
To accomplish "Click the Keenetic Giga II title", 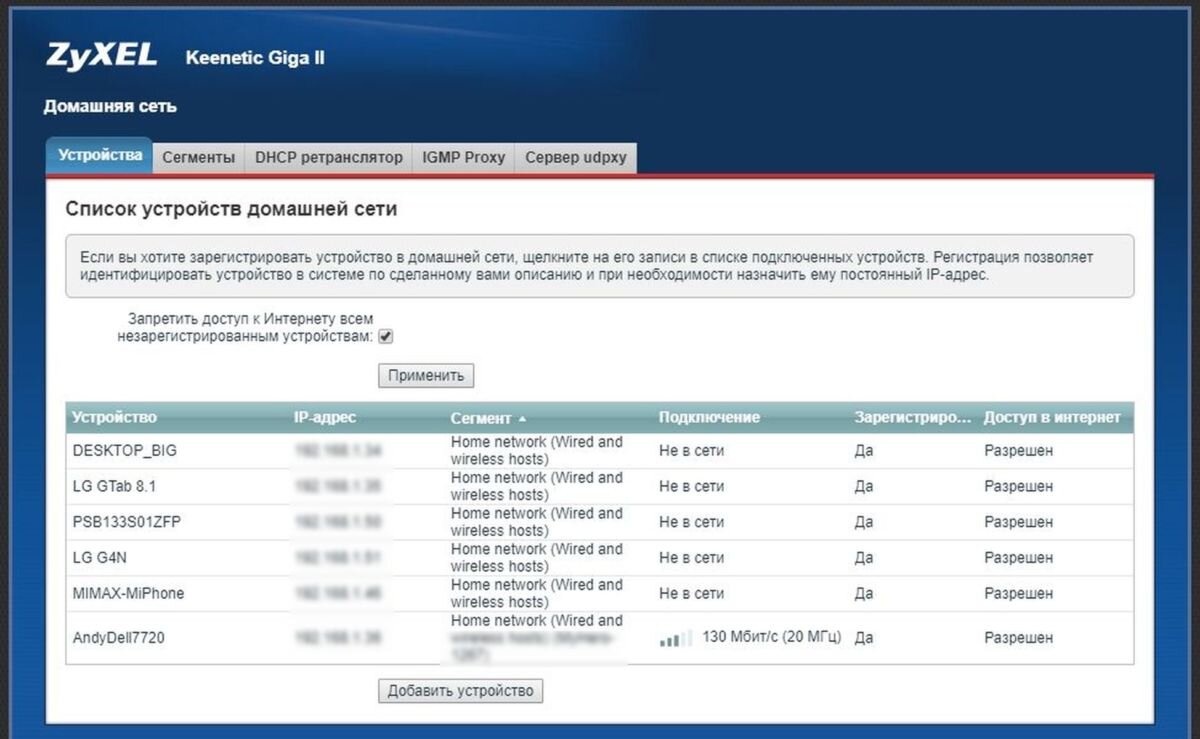I will tap(255, 58).
